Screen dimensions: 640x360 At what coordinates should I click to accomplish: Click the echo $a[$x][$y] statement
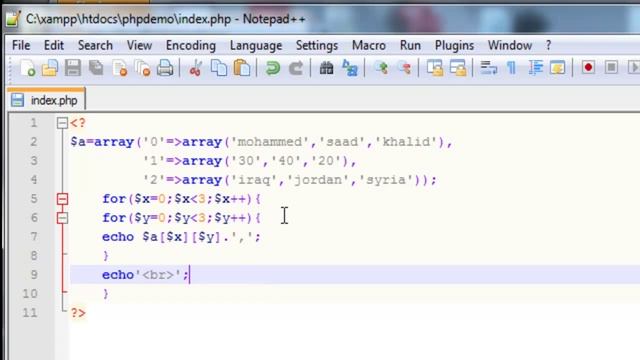tap(181, 237)
